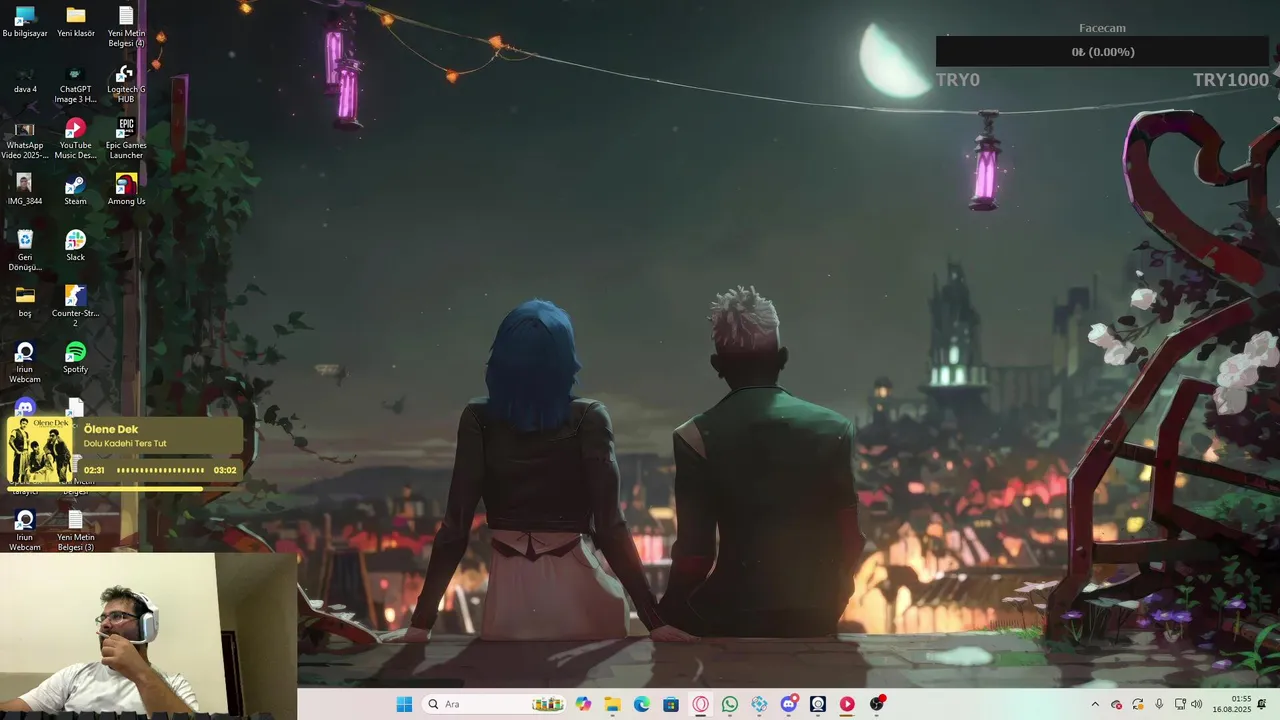Open File Explorer from the taskbar
The image size is (1280, 720).
613,704
